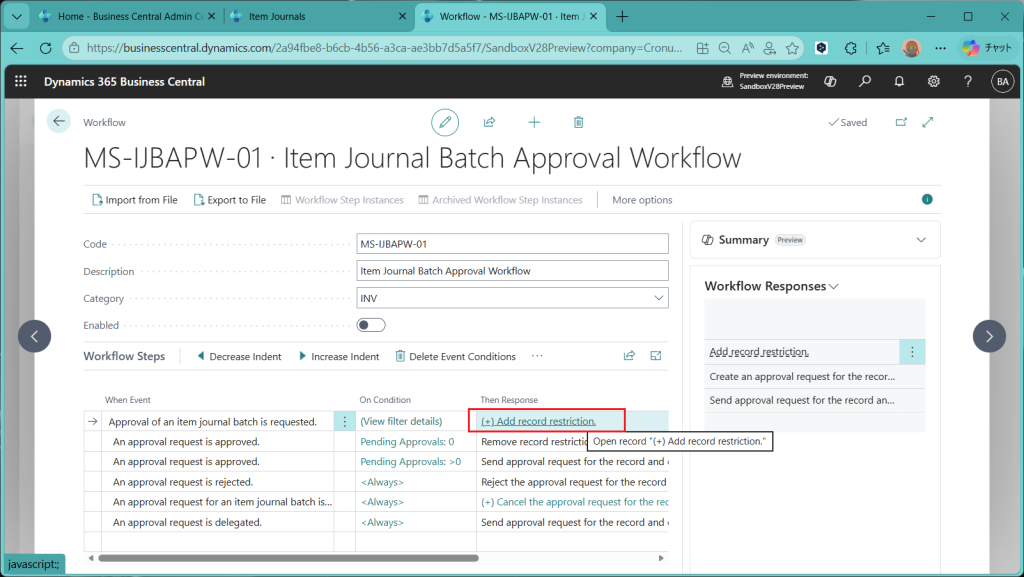Viewport: 1024px width, 577px height.
Task: Click the Dynamics 365 search magnifier icon
Action: tap(865, 82)
